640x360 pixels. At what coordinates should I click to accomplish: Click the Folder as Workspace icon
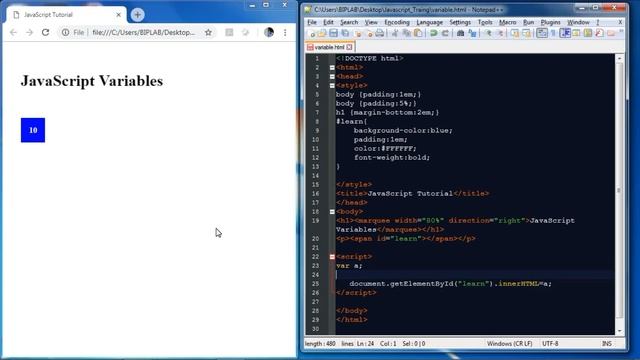coord(611,33)
